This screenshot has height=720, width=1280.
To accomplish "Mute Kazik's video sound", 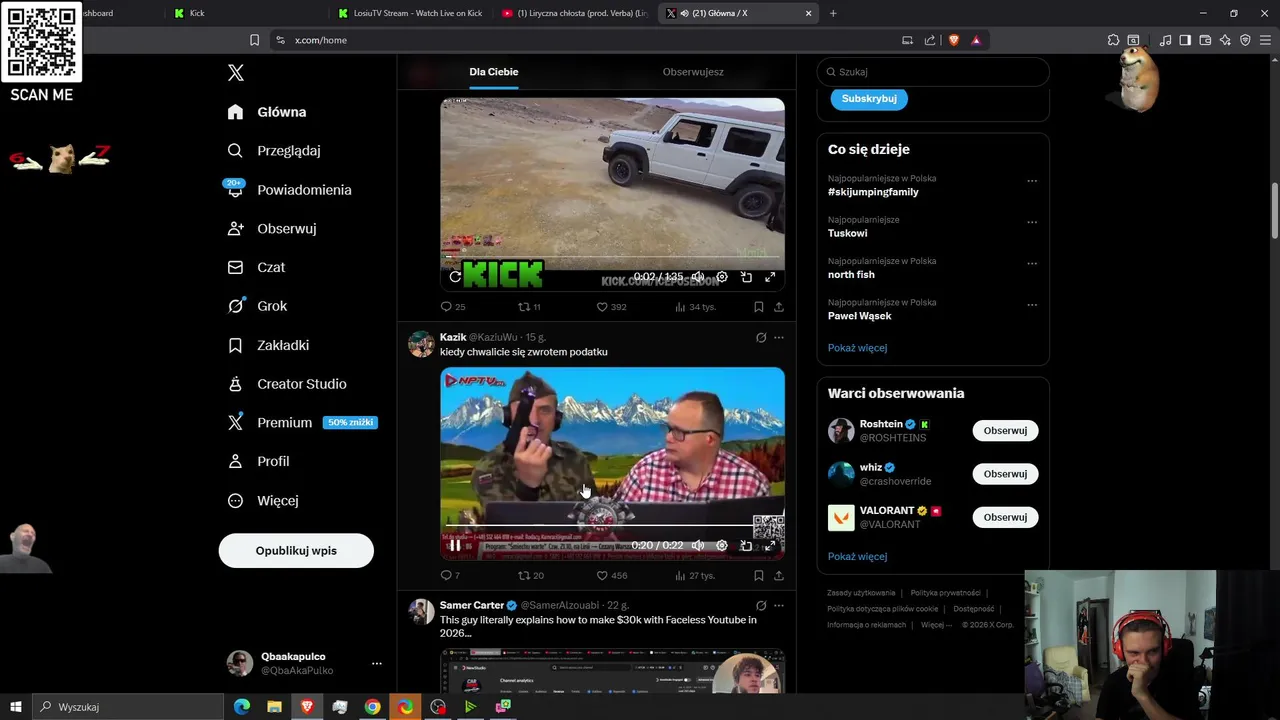I will coord(698,546).
